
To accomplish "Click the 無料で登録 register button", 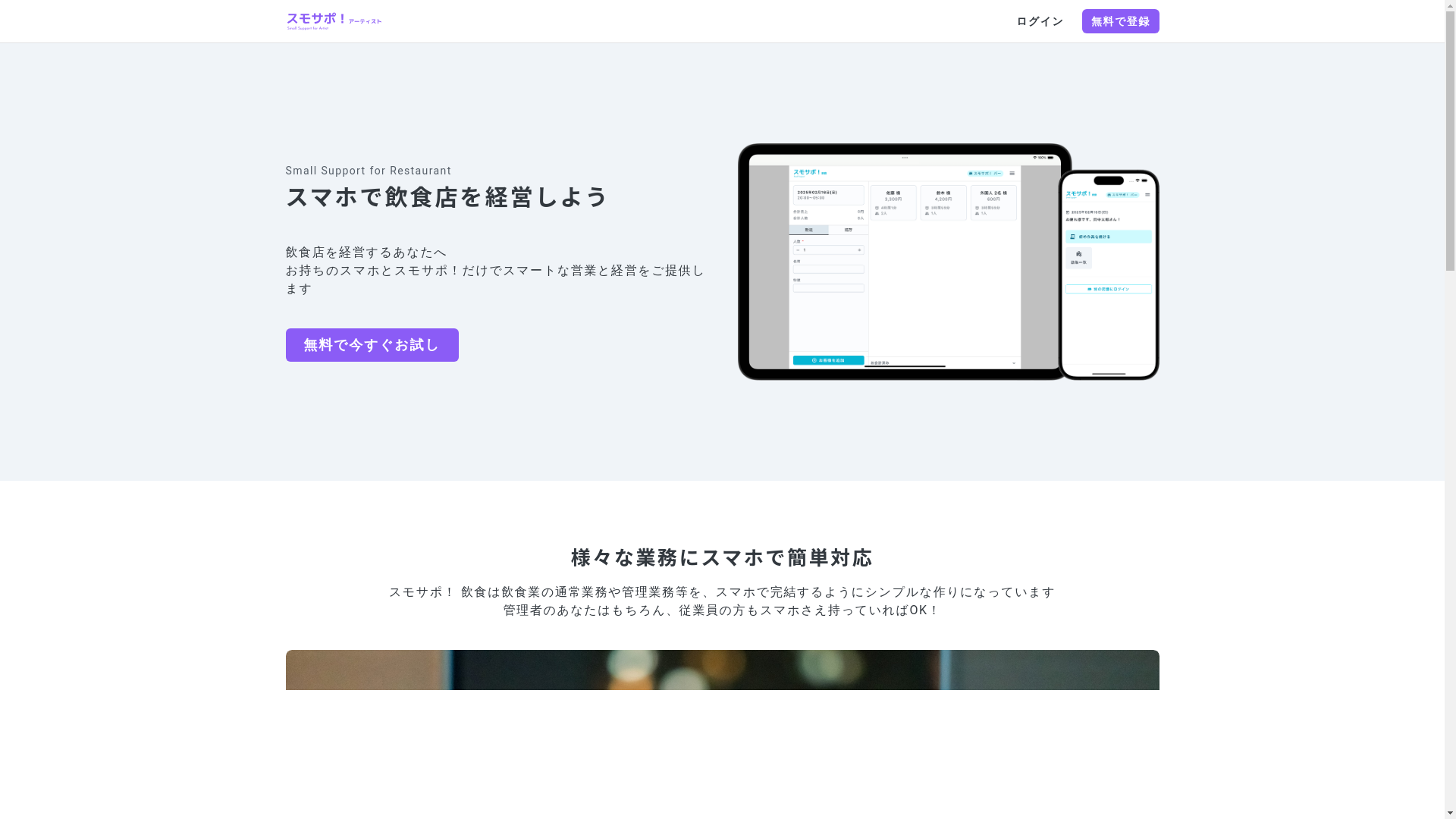I will tap(1120, 21).
